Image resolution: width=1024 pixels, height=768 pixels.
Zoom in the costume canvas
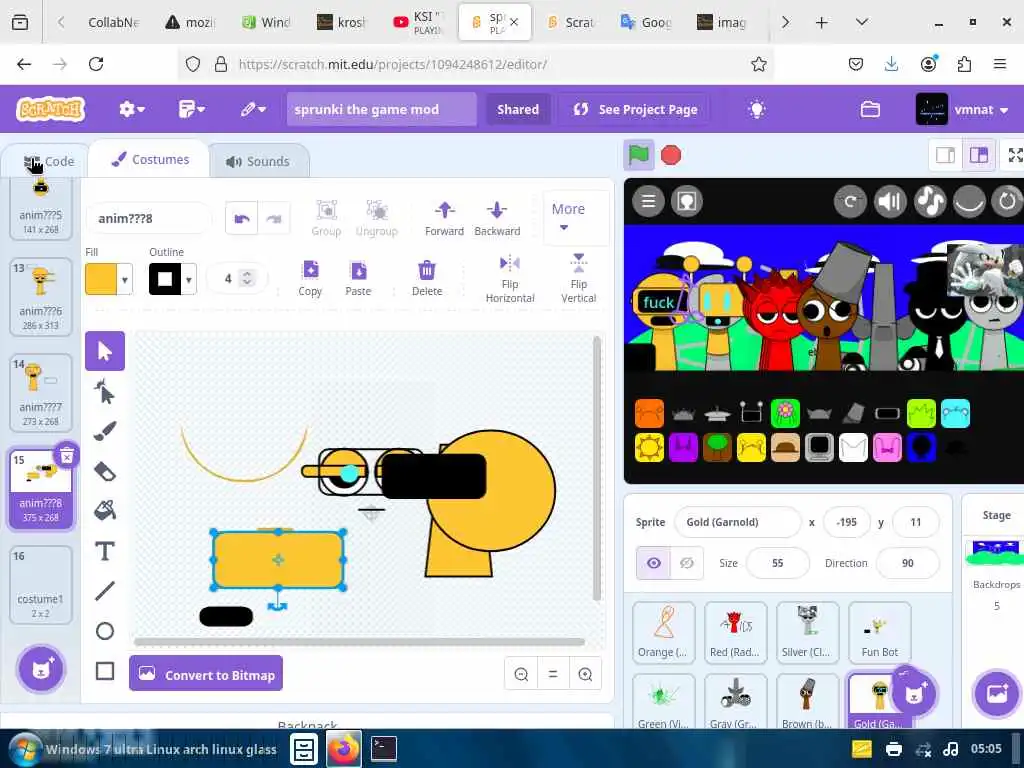pos(585,674)
